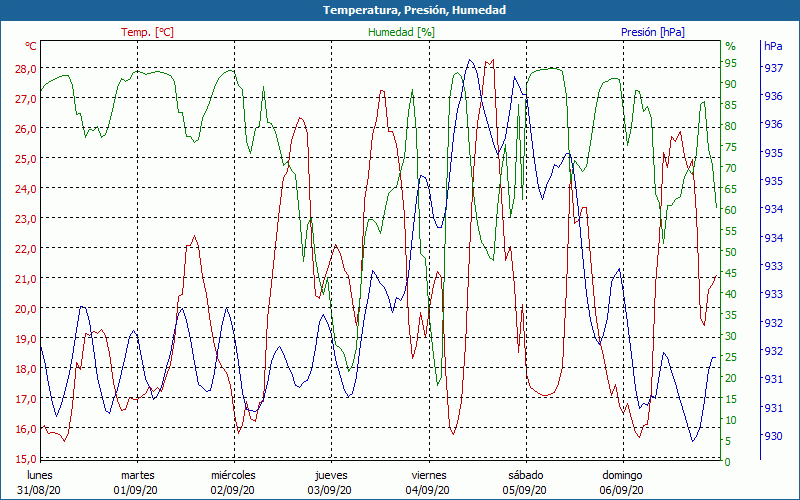
Task: Click the 24,0 temperature axis value
Action: (26, 189)
